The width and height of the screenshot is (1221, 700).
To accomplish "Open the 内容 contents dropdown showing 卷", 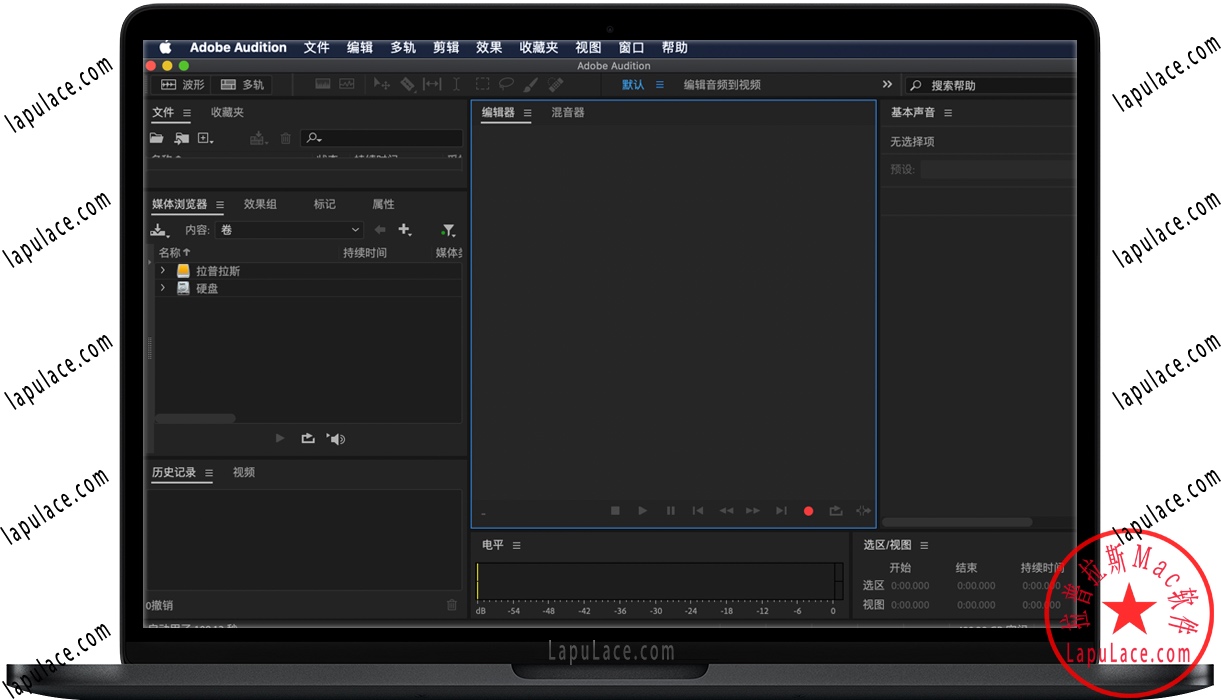I will [x=288, y=230].
